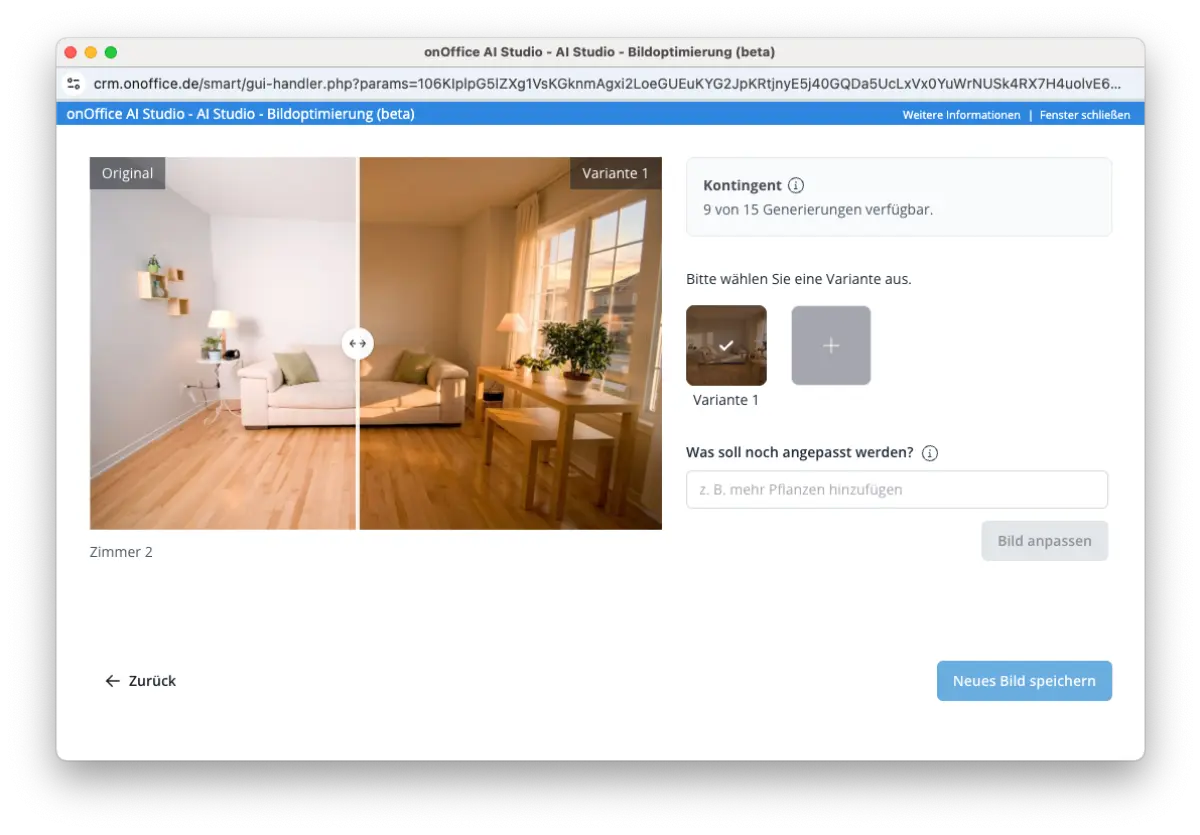Image resolution: width=1200 pixels, height=835 pixels.
Task: Click '9 von 15 Generierungen verfügbar' text
Action: tap(818, 210)
